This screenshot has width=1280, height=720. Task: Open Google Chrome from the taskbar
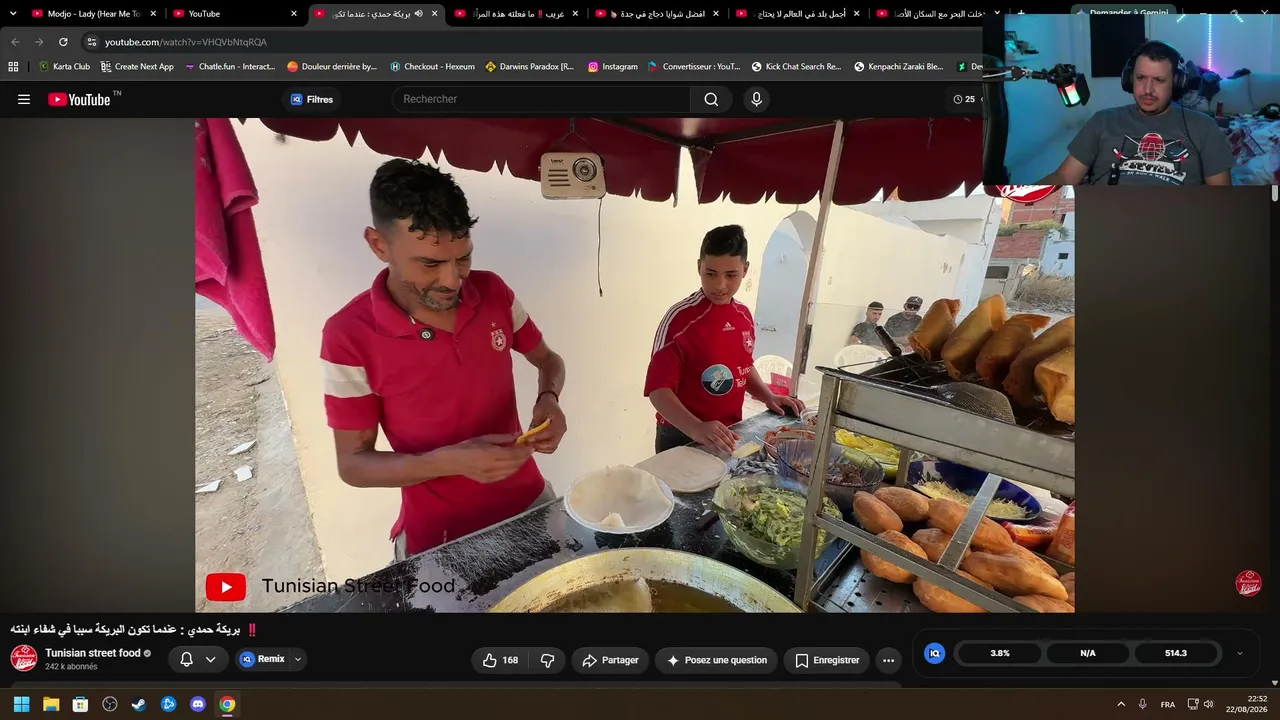[x=227, y=704]
